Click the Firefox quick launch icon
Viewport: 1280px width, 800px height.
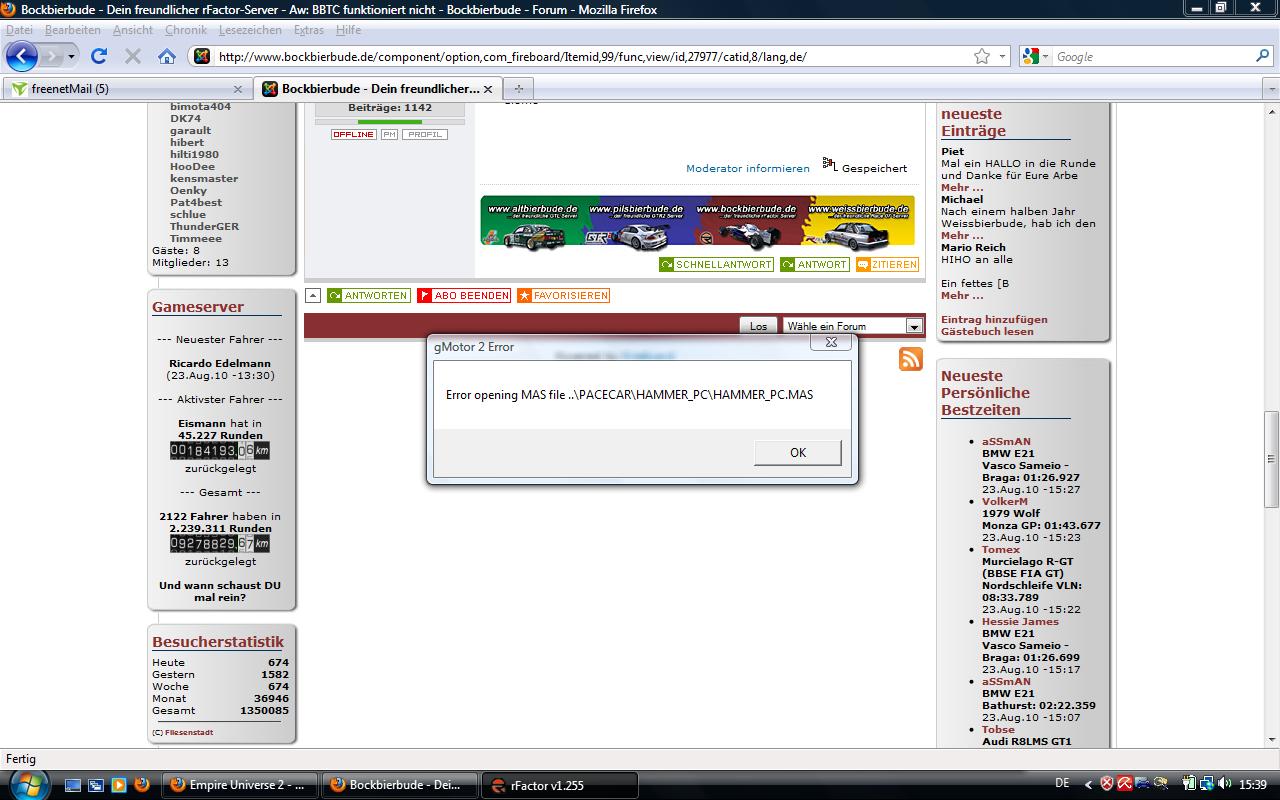pos(141,785)
